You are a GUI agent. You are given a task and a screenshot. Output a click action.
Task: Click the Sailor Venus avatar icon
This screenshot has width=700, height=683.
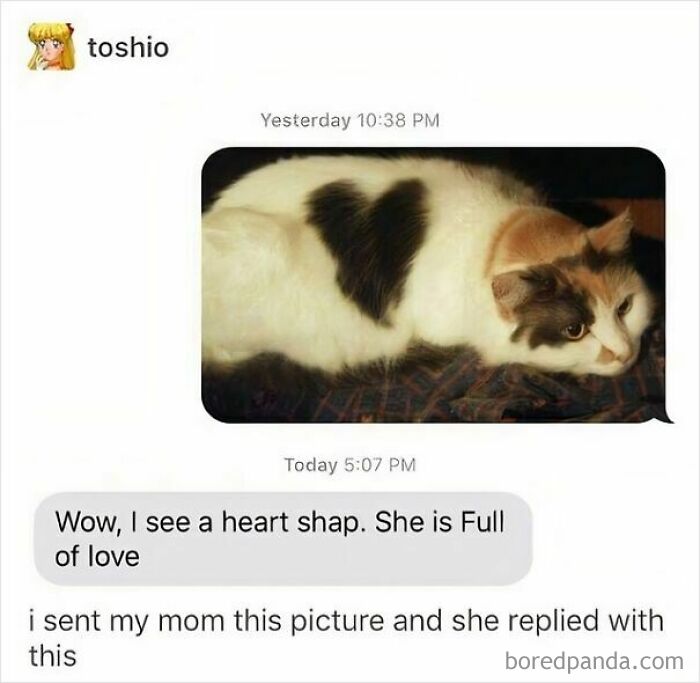[x=50, y=46]
